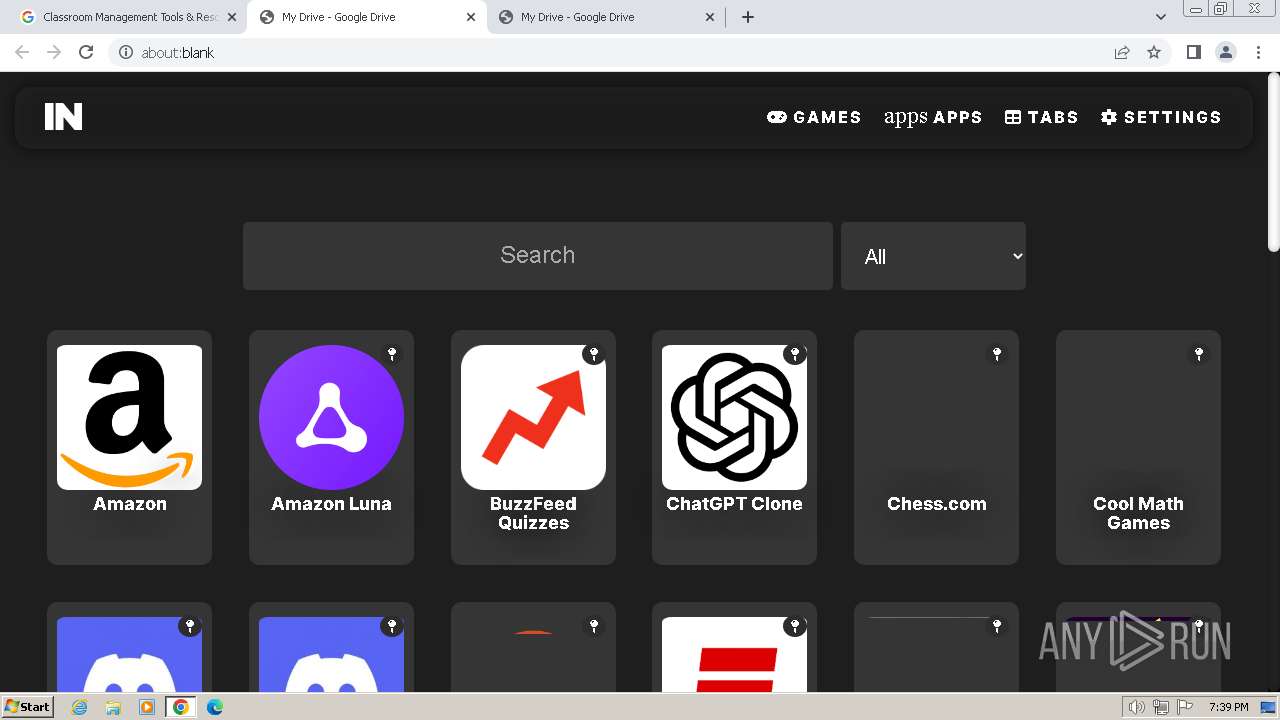The image size is (1280, 720).
Task: Share this page icon
Action: pyautogui.click(x=1122, y=52)
